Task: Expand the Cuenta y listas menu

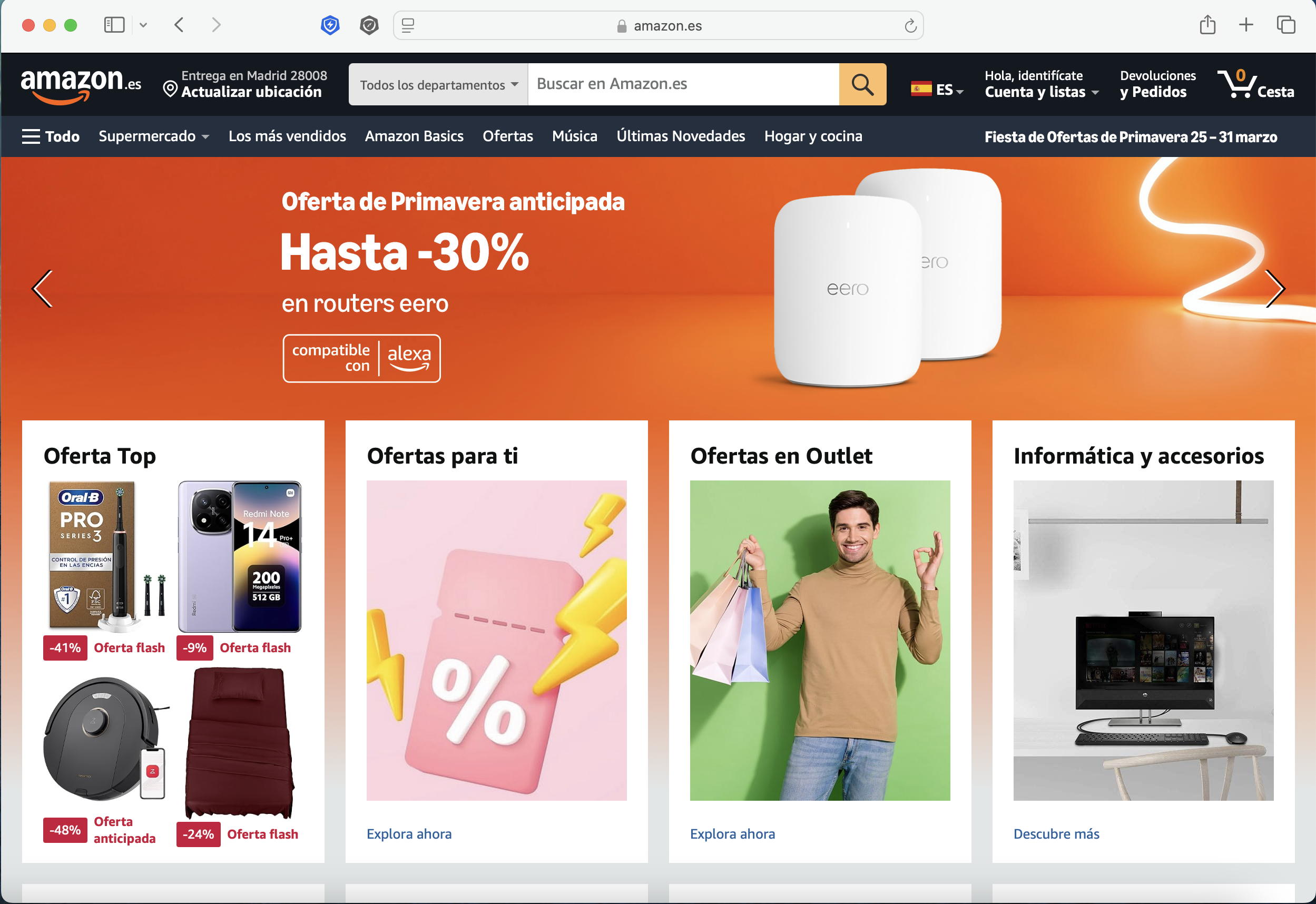Action: [1041, 84]
